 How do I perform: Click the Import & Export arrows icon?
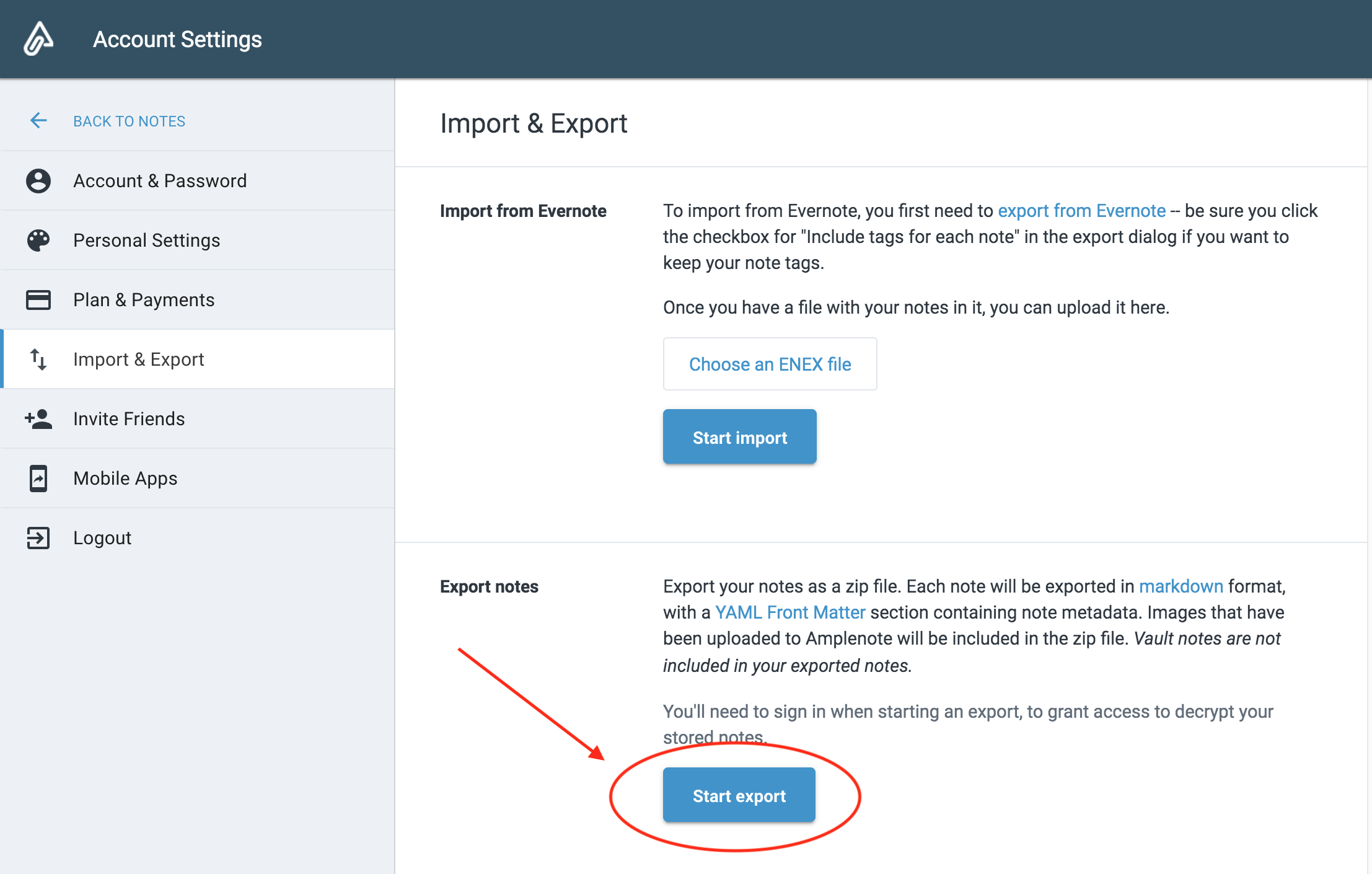(38, 360)
